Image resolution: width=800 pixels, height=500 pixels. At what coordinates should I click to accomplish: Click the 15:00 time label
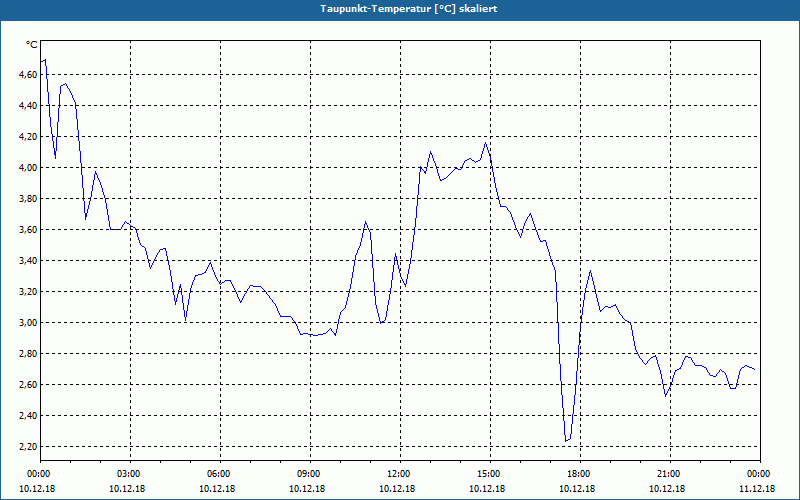(x=490, y=474)
